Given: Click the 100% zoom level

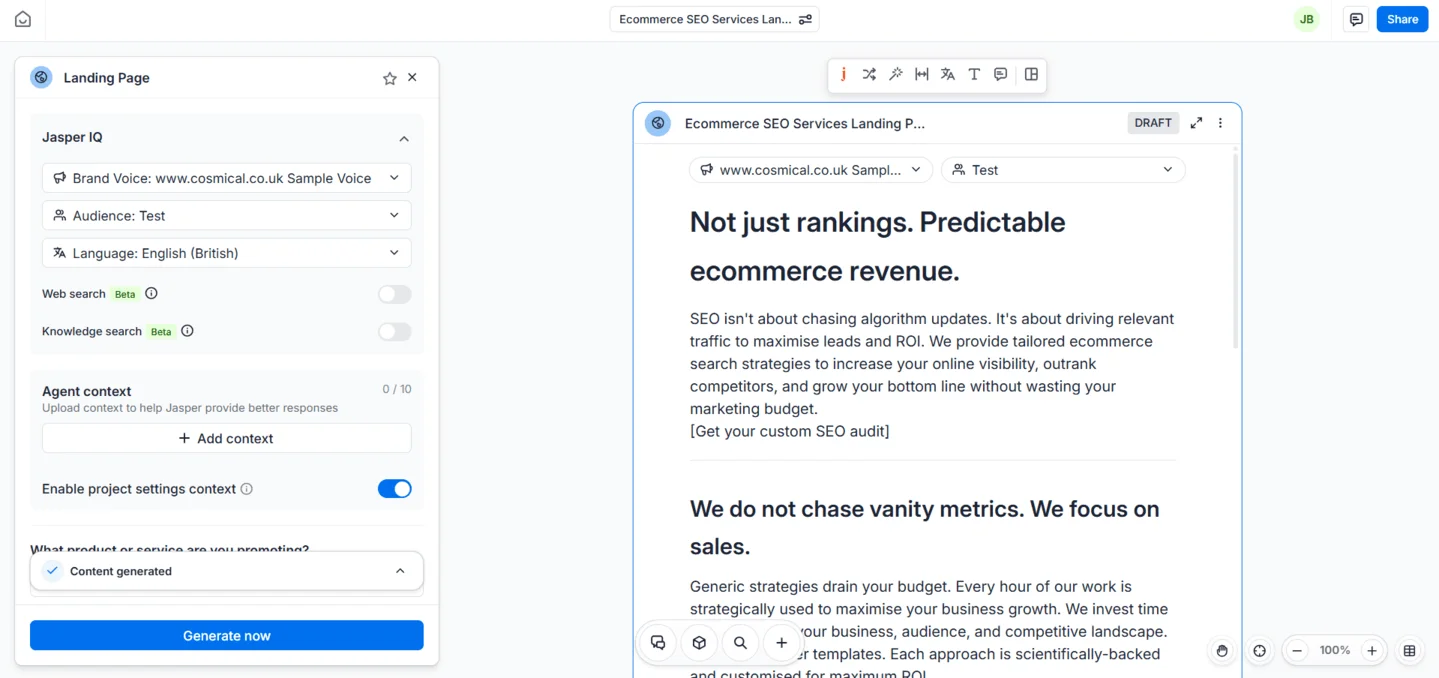Looking at the screenshot, I should pyautogui.click(x=1334, y=650).
